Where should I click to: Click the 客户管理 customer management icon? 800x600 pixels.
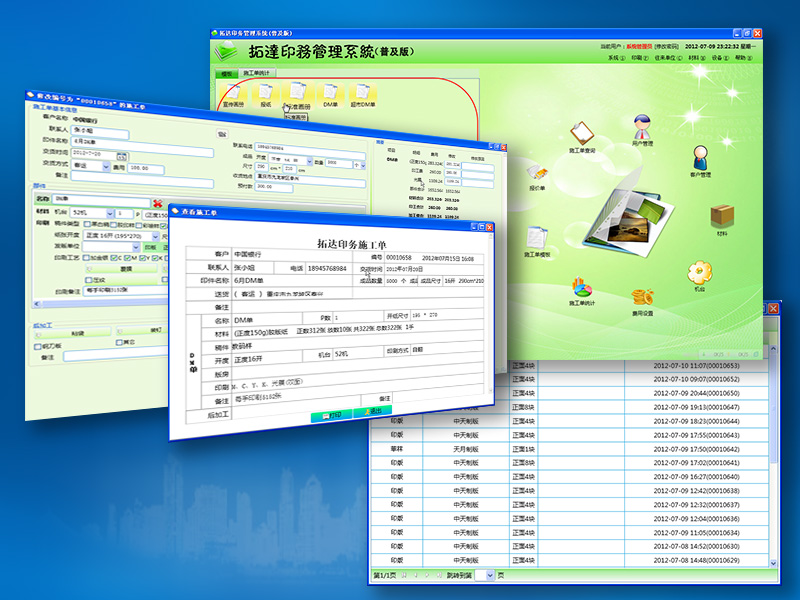tap(700, 157)
